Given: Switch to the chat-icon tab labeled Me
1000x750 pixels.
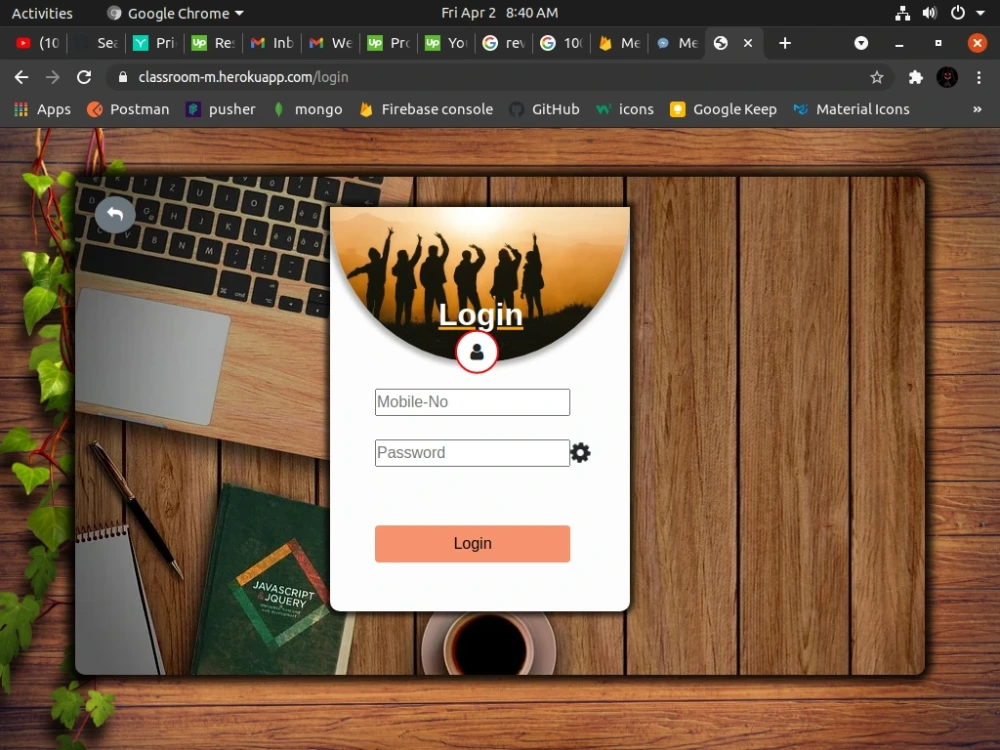Looking at the screenshot, I should 677,43.
